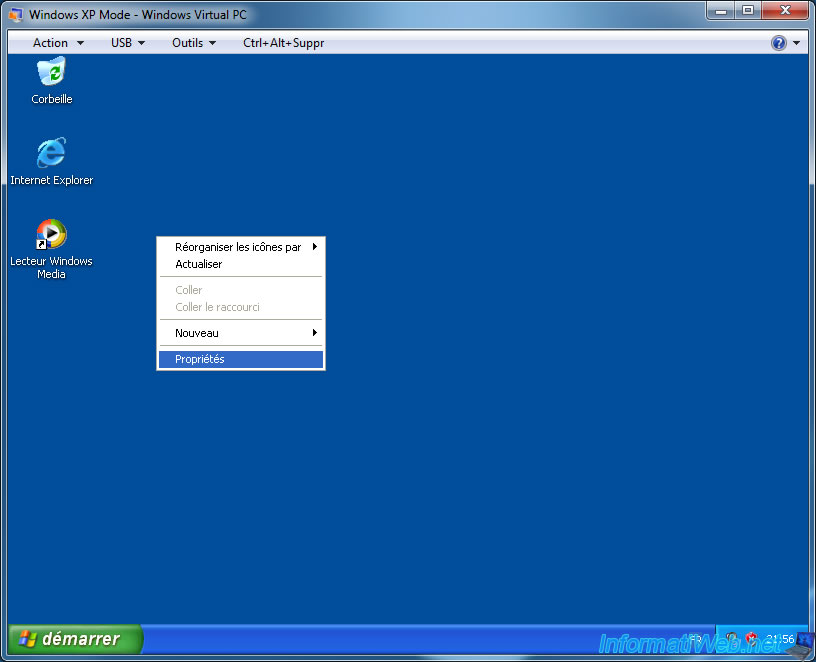Click the FR language indicator in taskbar

pyautogui.click(x=696, y=639)
